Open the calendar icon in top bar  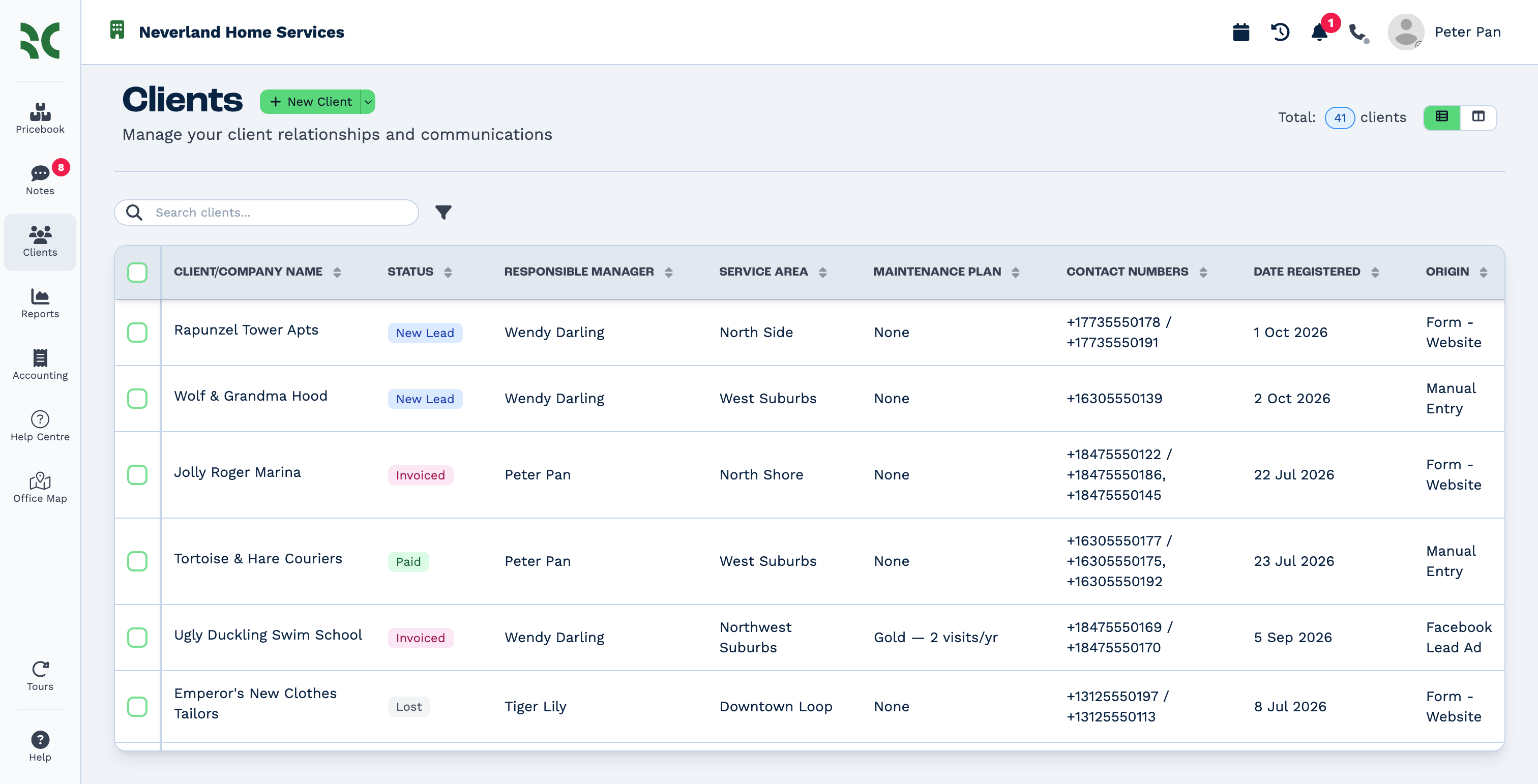tap(1241, 32)
